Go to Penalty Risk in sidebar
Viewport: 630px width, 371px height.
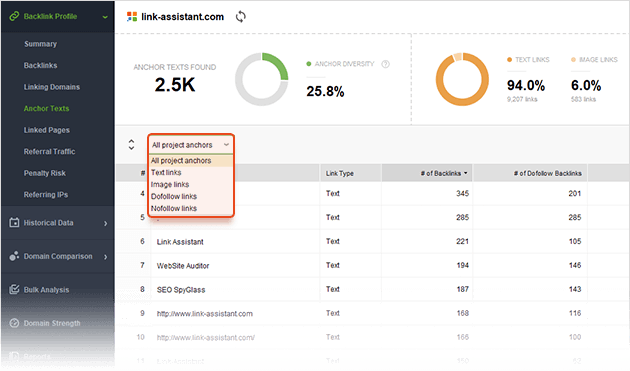tap(45, 173)
